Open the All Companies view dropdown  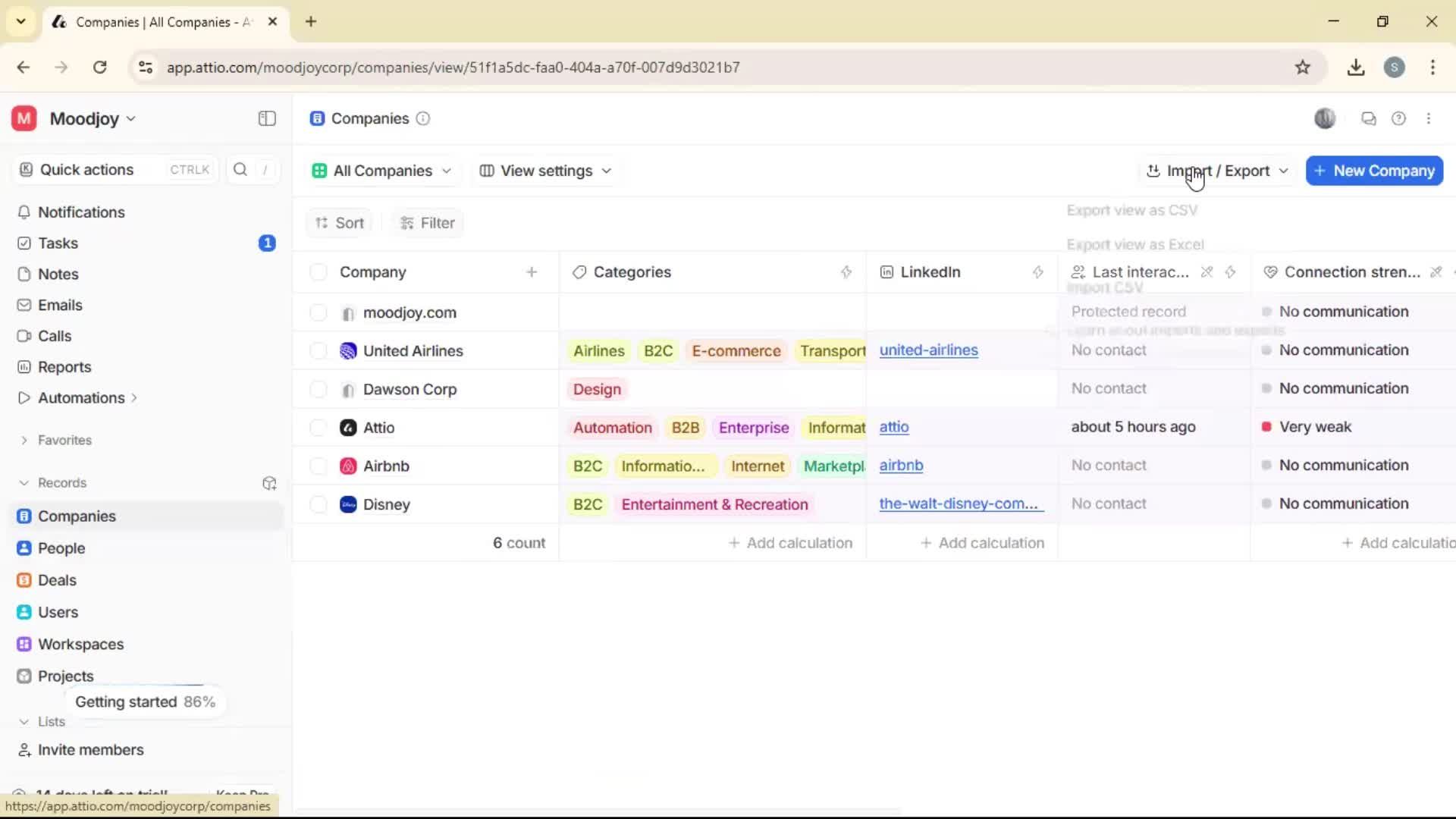[x=381, y=170]
